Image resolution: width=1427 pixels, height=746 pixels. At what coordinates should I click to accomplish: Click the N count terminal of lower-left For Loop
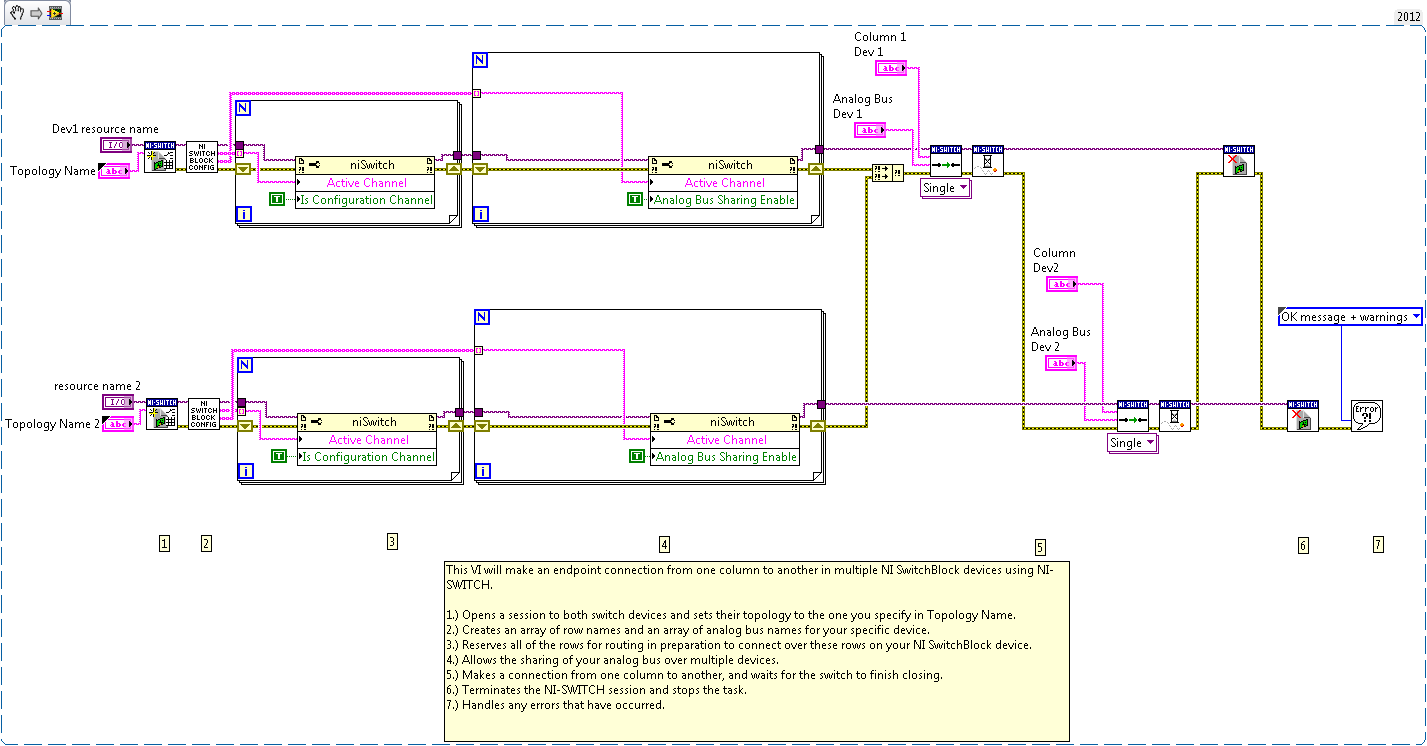[x=246, y=365]
